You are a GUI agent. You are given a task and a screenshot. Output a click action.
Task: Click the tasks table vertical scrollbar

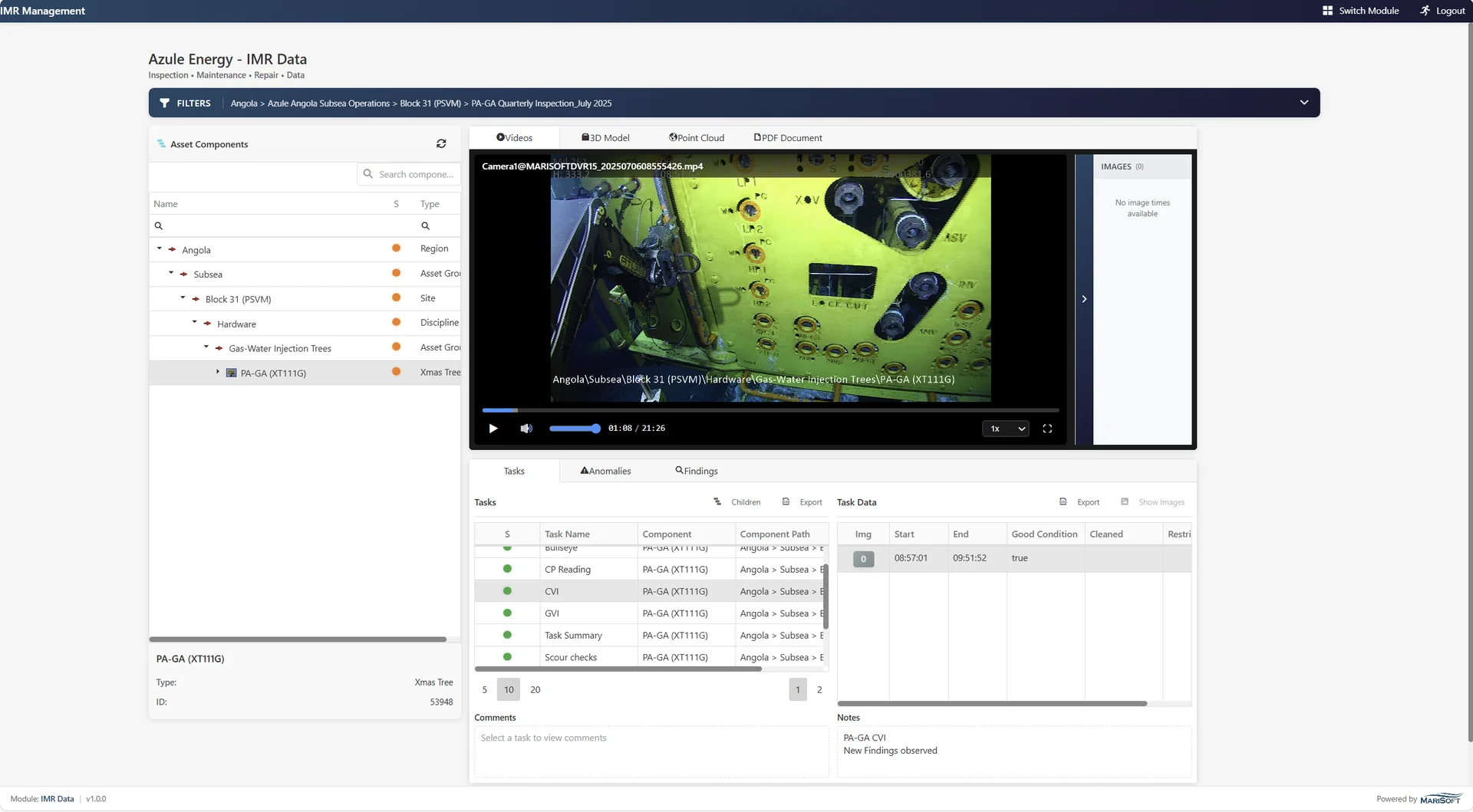825,596
